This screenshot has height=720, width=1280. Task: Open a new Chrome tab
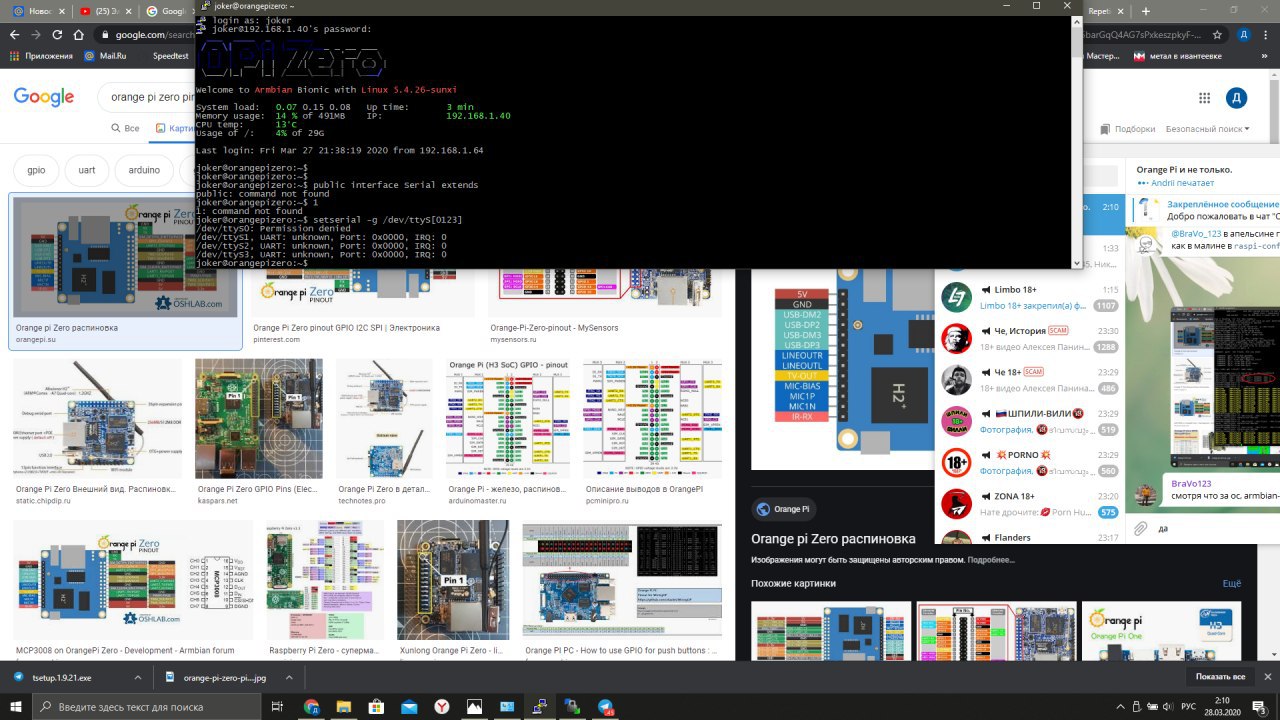click(1144, 11)
